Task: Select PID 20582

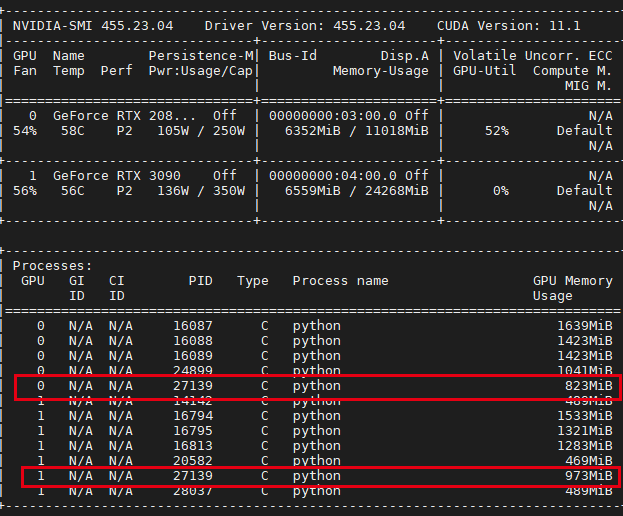Action: click(193, 461)
